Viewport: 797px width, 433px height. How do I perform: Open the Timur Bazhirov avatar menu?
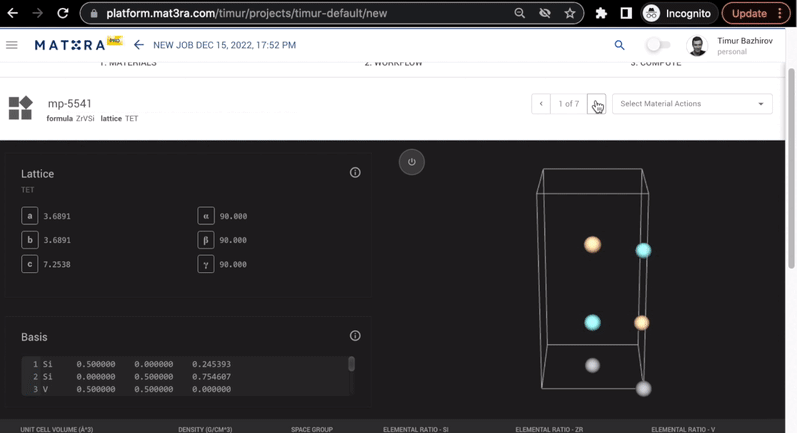[x=697, y=46]
